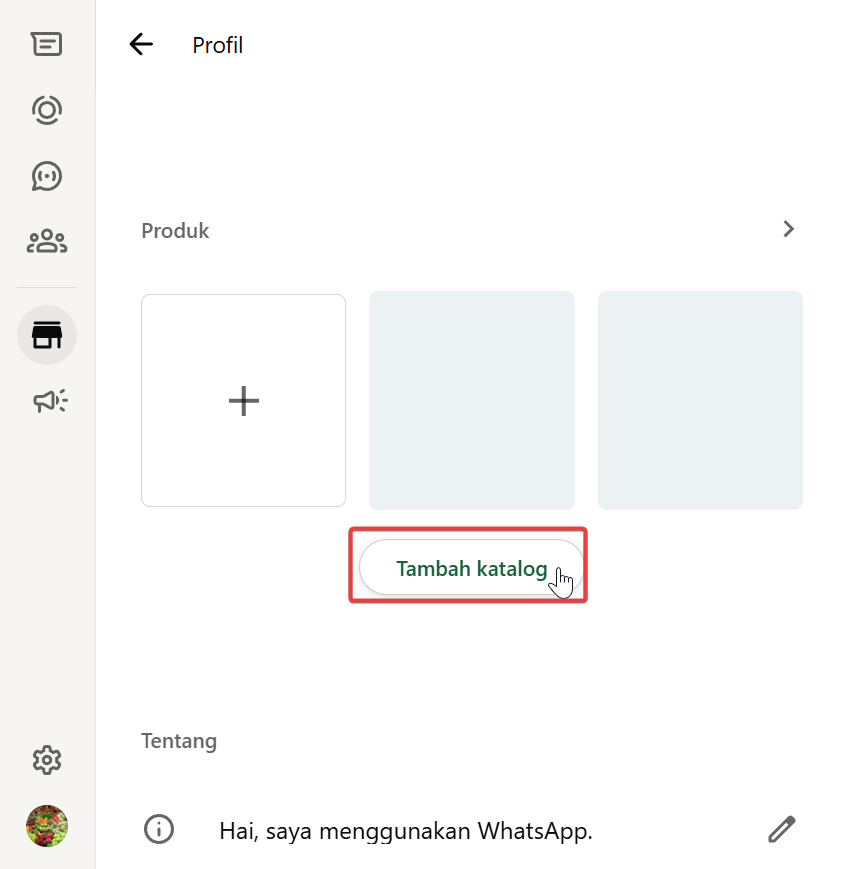Click the Tambah katalog button
The width and height of the screenshot is (851, 869).
[471, 568]
